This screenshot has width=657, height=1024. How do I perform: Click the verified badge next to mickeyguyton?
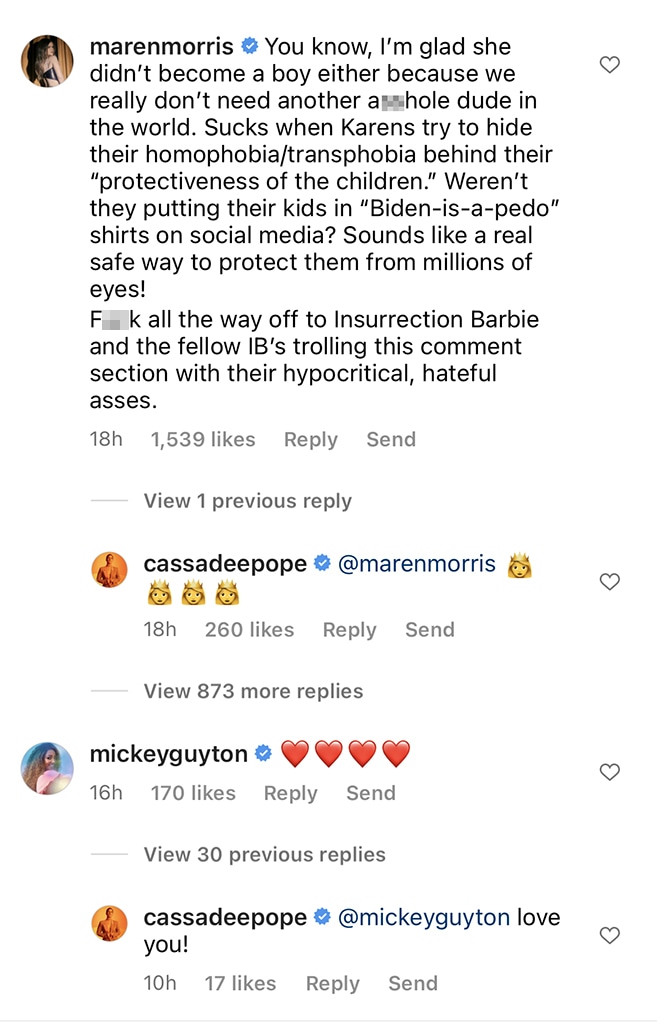point(264,754)
